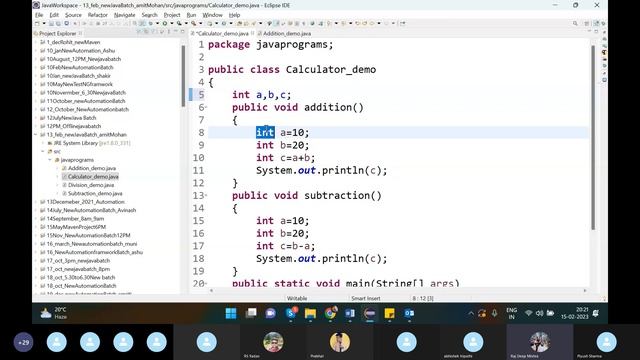Click Writable in the status bar
The height and width of the screenshot is (360, 640).
[297, 298]
